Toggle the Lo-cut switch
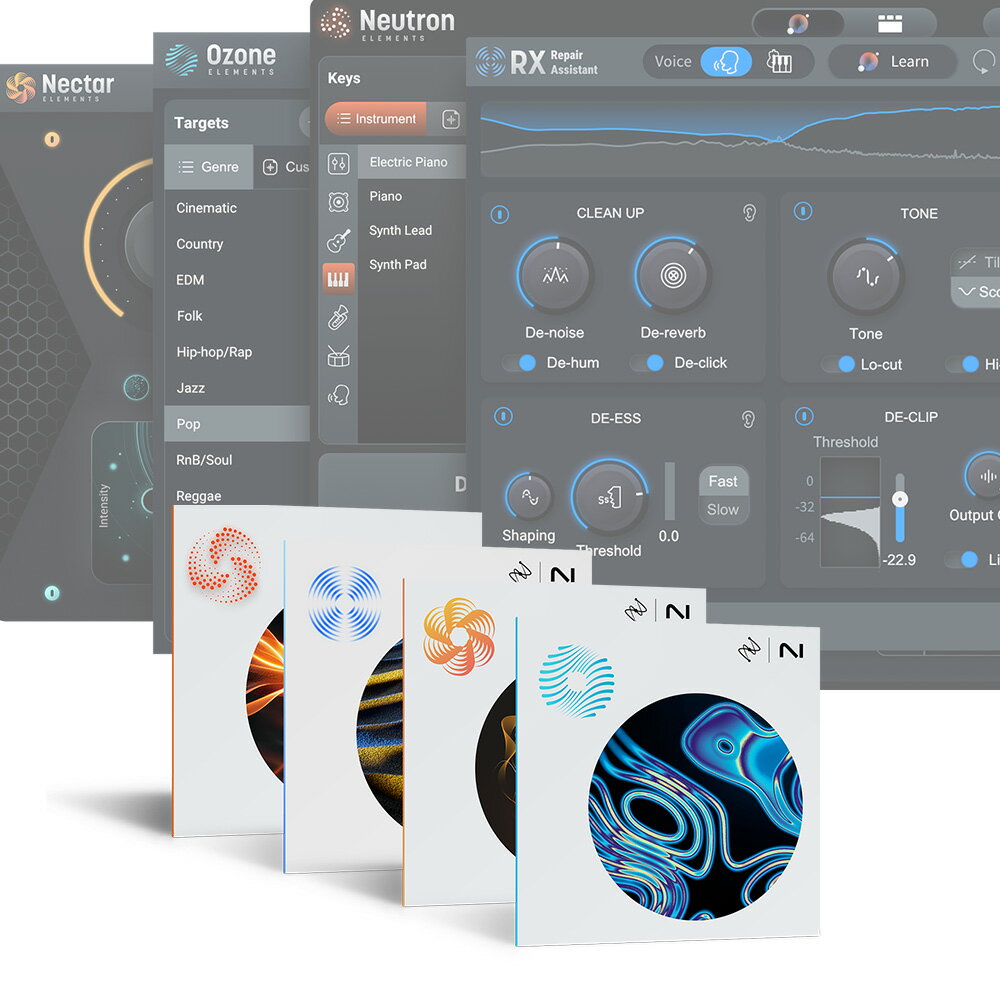This screenshot has height=1000, width=1000. click(838, 364)
